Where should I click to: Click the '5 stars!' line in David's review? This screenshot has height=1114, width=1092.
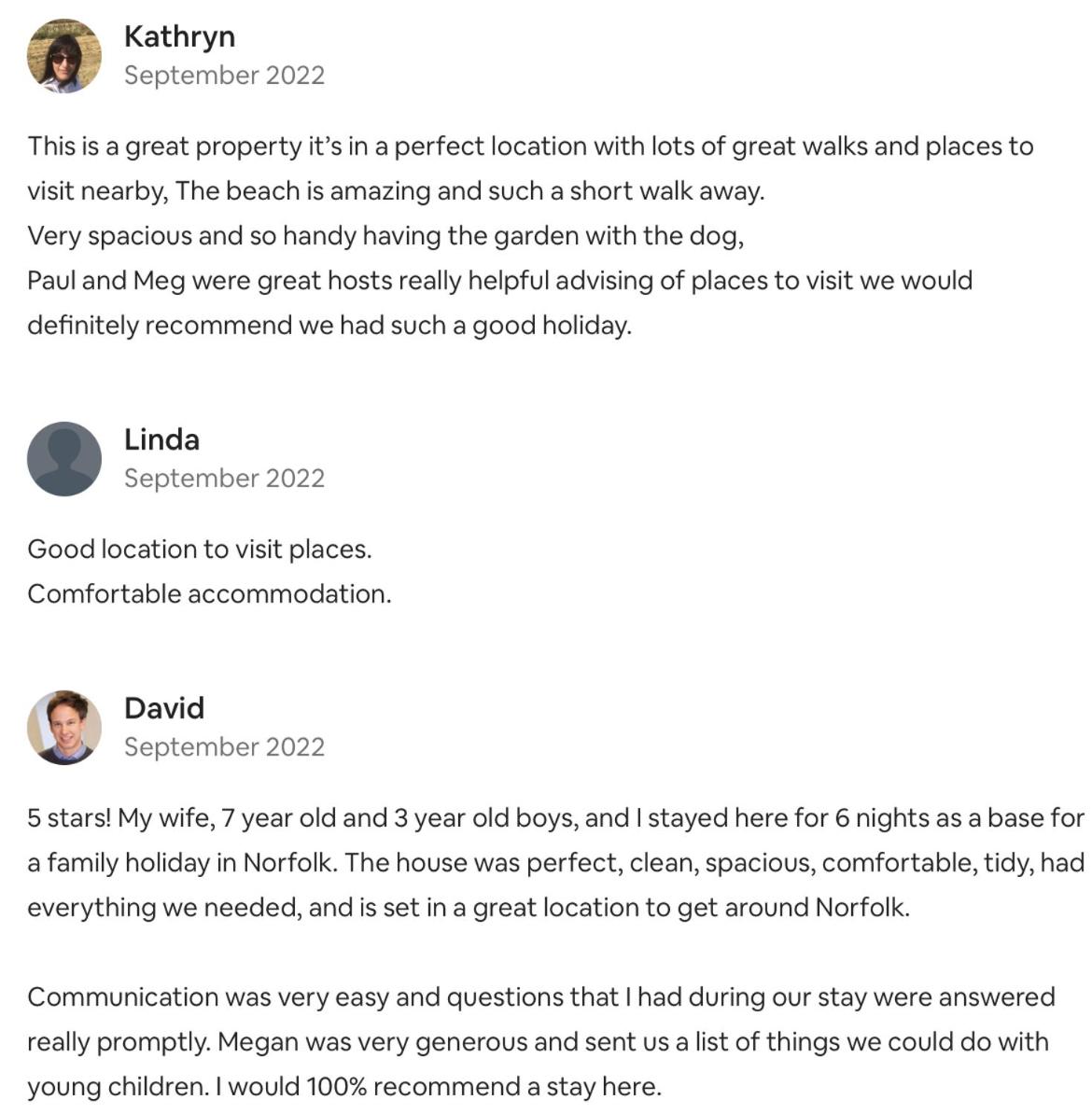coord(556,817)
